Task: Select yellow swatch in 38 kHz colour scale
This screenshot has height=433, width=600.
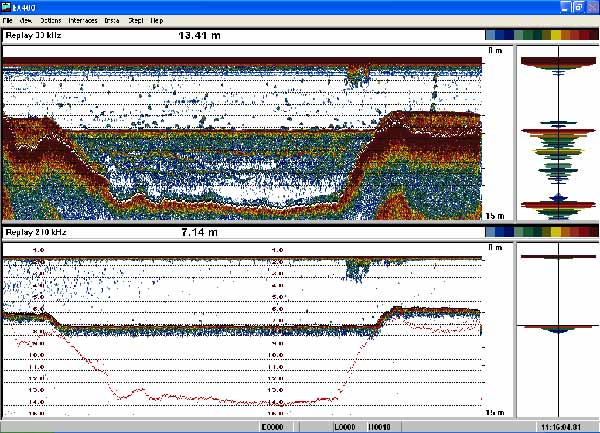Action: point(556,35)
